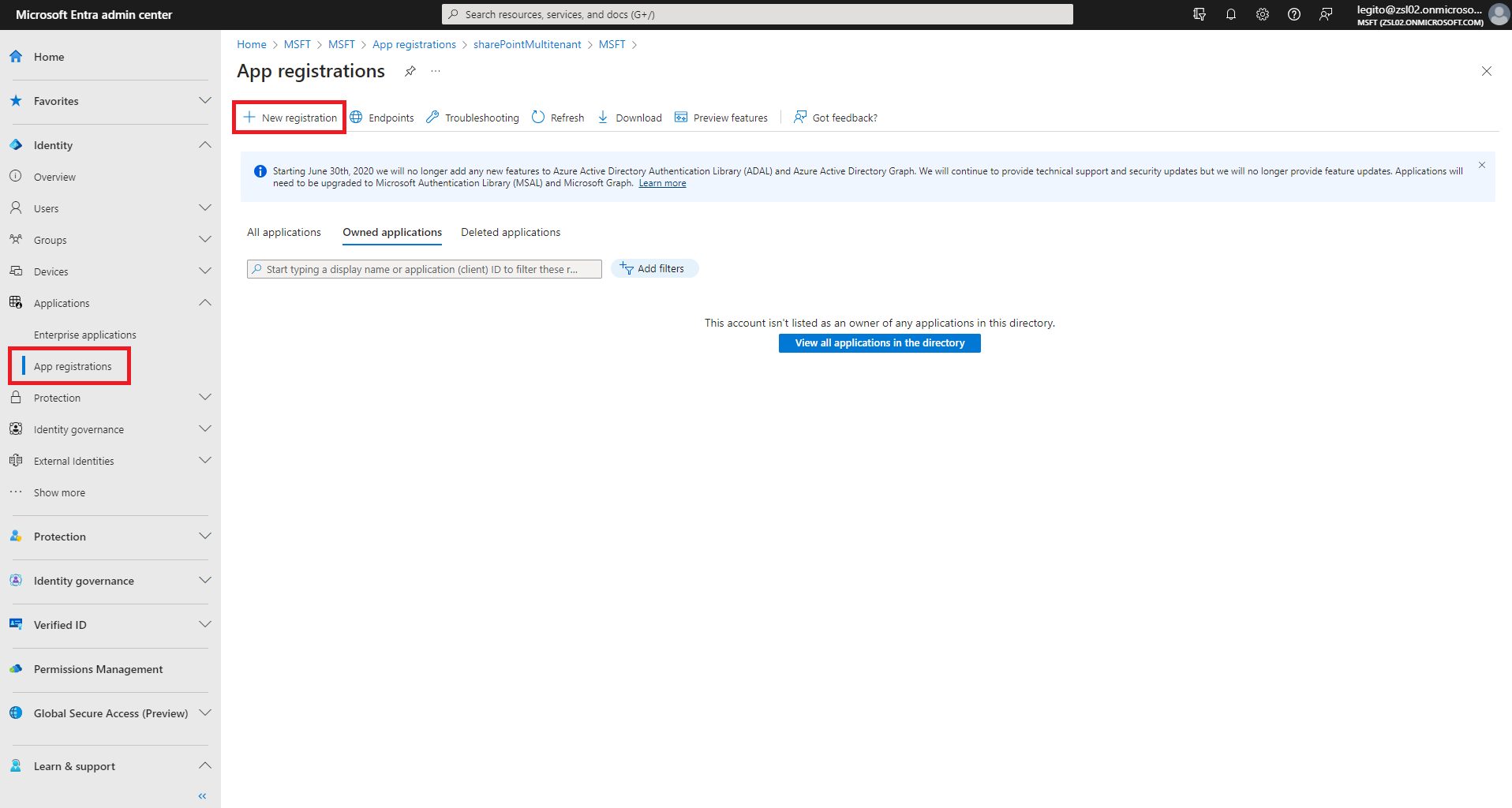Refresh the applications list
This screenshot has width=1512, height=808.
point(558,118)
